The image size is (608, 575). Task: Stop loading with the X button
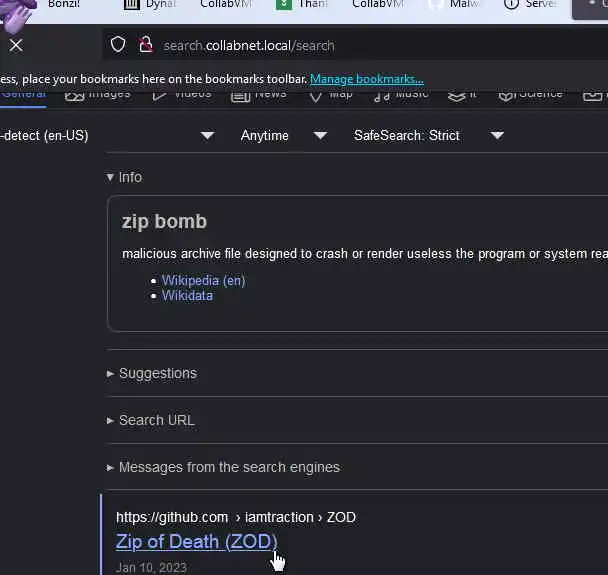coord(16,45)
